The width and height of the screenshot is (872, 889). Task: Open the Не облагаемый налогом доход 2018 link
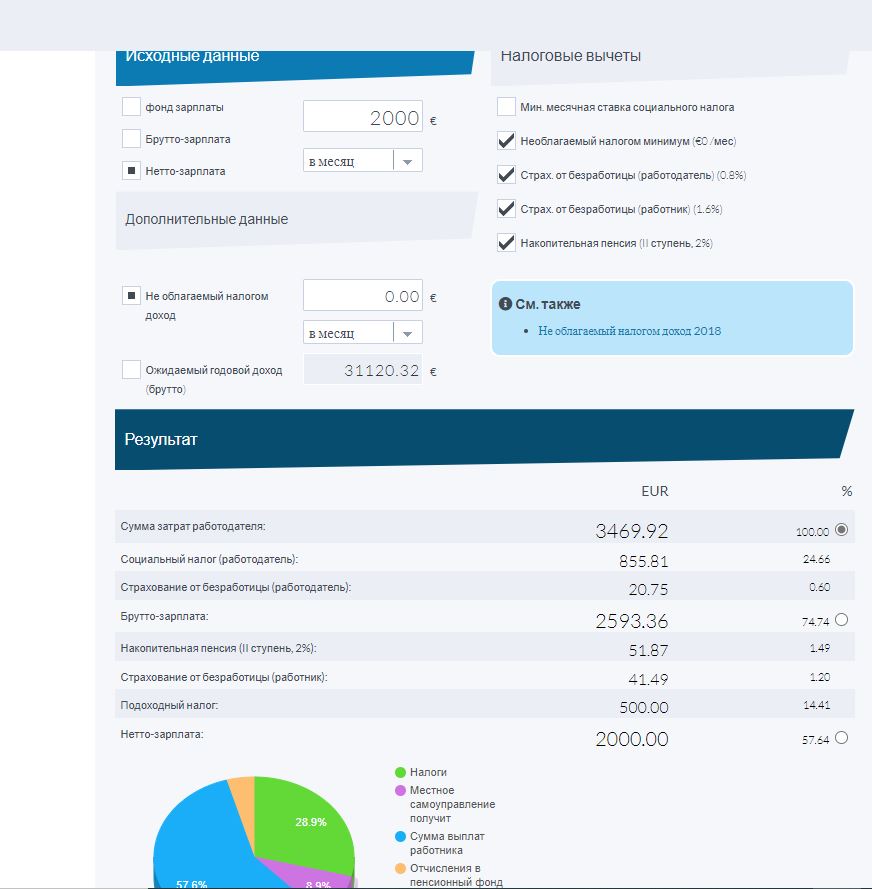[x=629, y=331]
